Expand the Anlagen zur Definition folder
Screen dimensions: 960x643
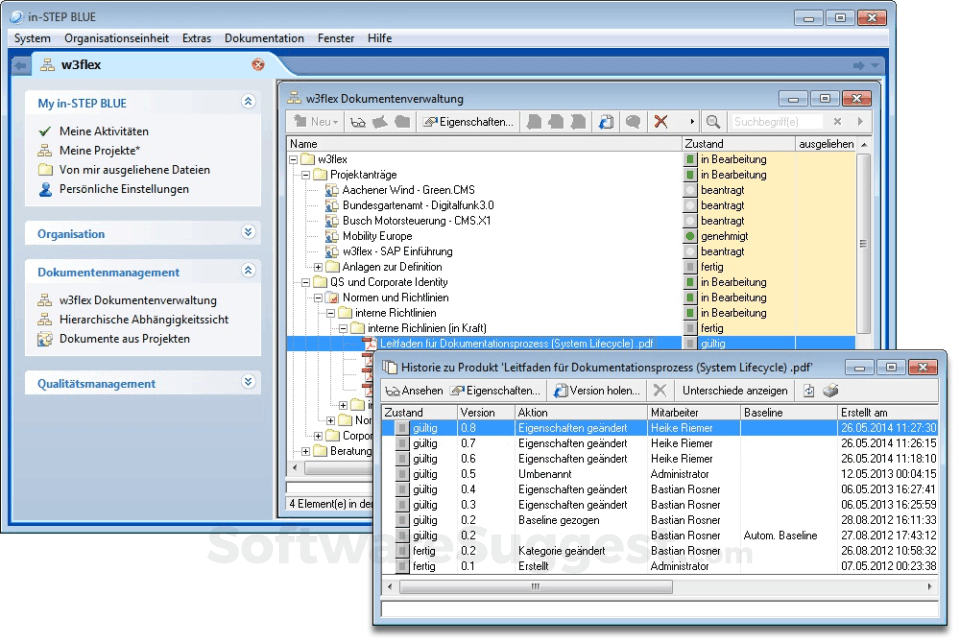click(x=319, y=267)
